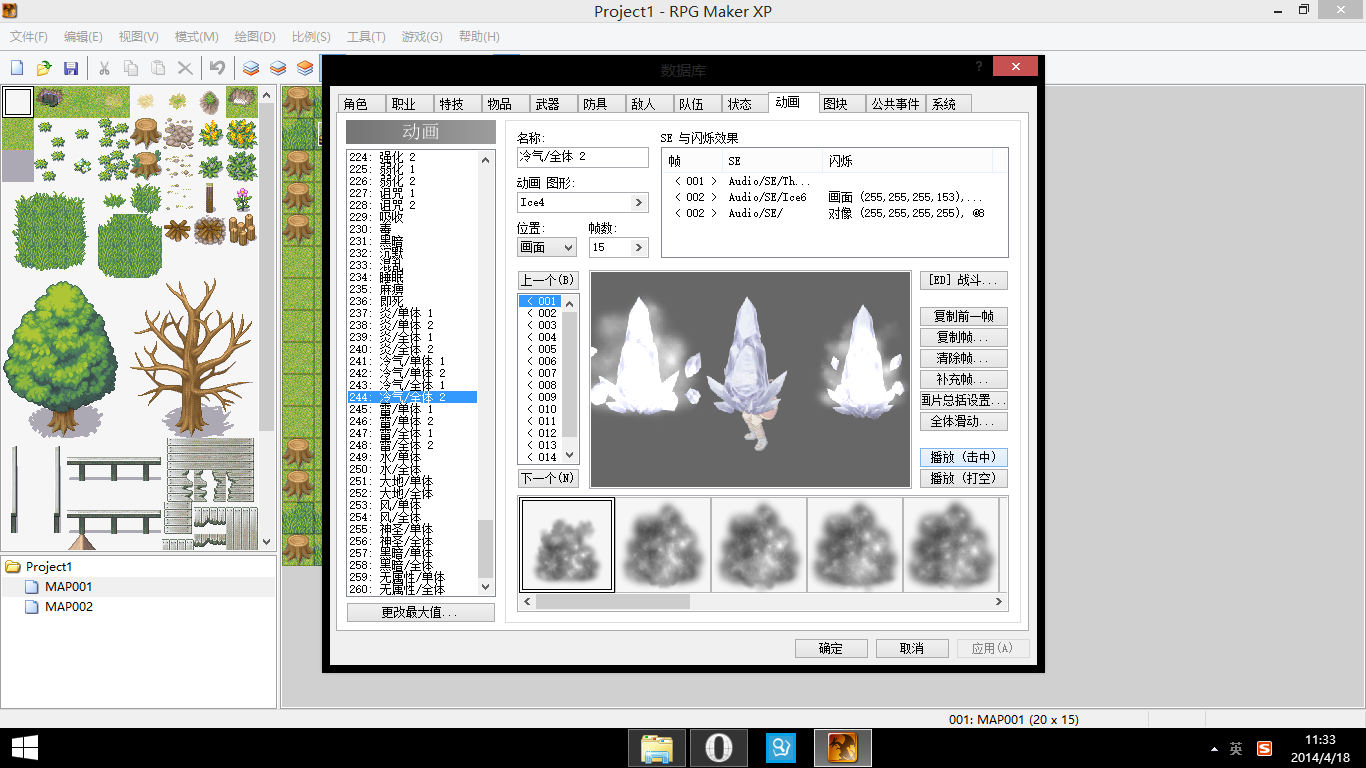Click the 取消 cancel button
Viewport: 1366px width, 768px height.
pyautogui.click(x=912, y=648)
